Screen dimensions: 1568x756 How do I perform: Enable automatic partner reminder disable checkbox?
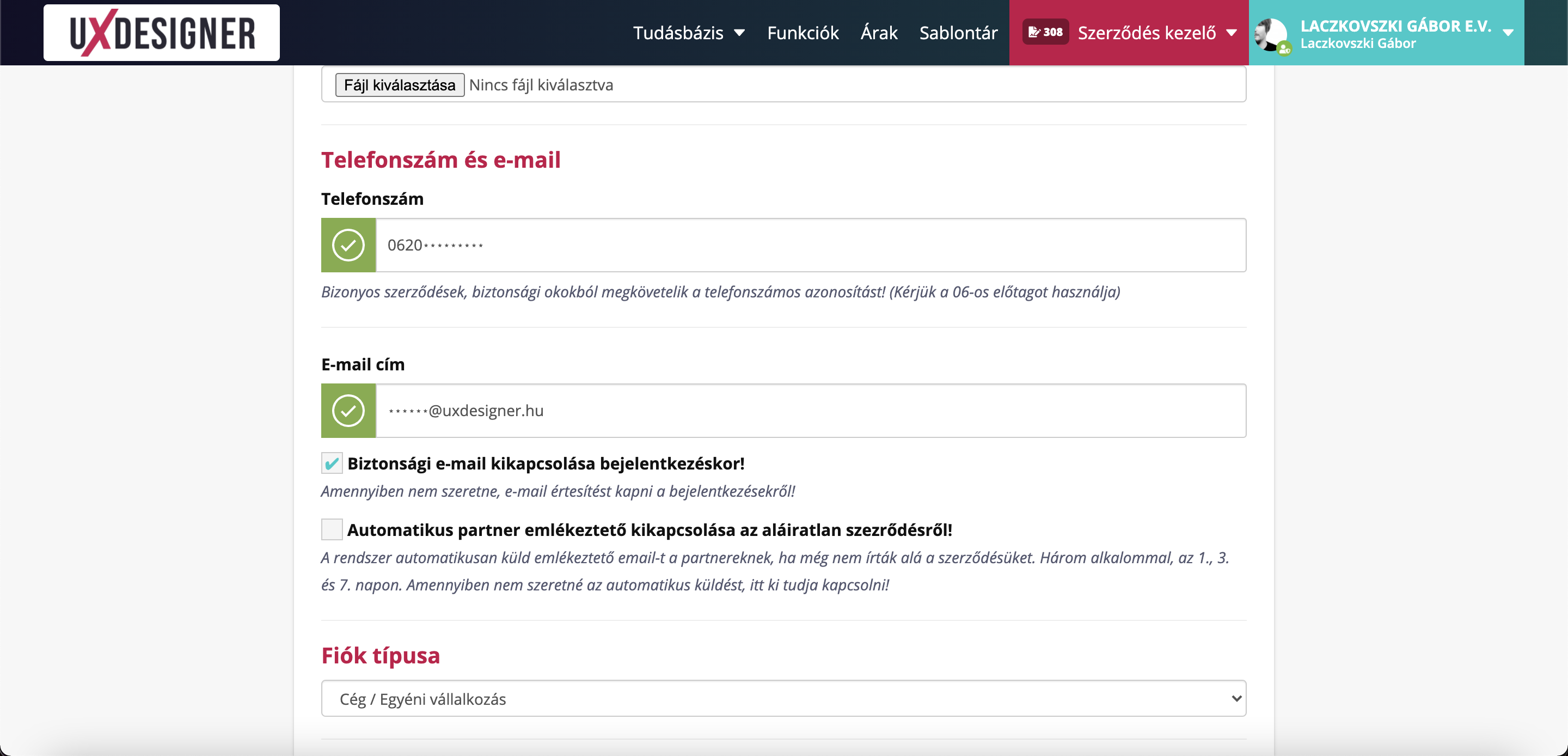coord(332,529)
